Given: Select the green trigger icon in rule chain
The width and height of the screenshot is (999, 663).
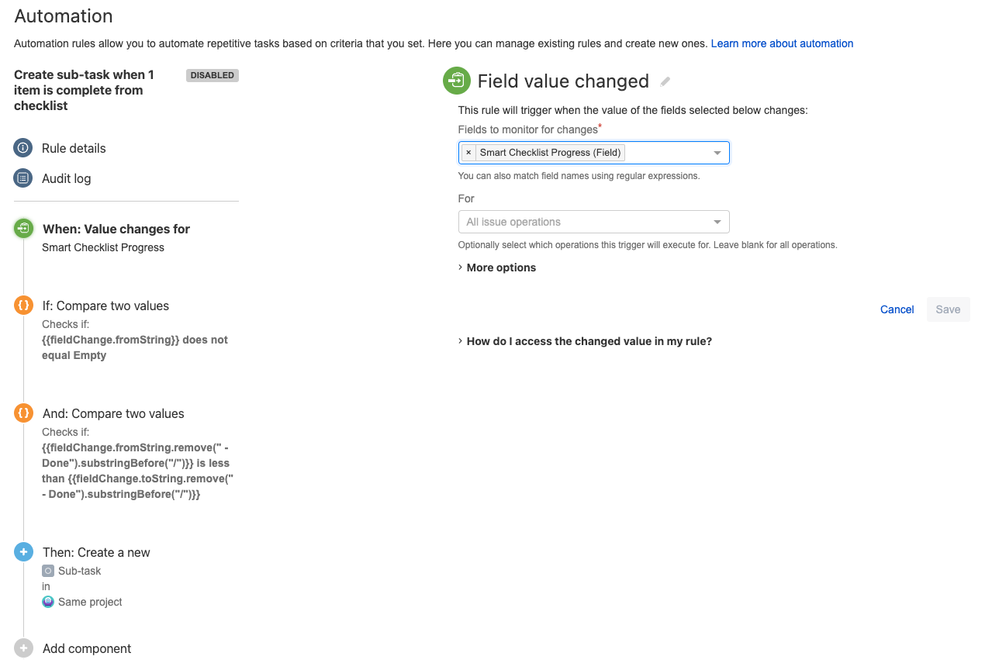Looking at the screenshot, I should tap(24, 228).
